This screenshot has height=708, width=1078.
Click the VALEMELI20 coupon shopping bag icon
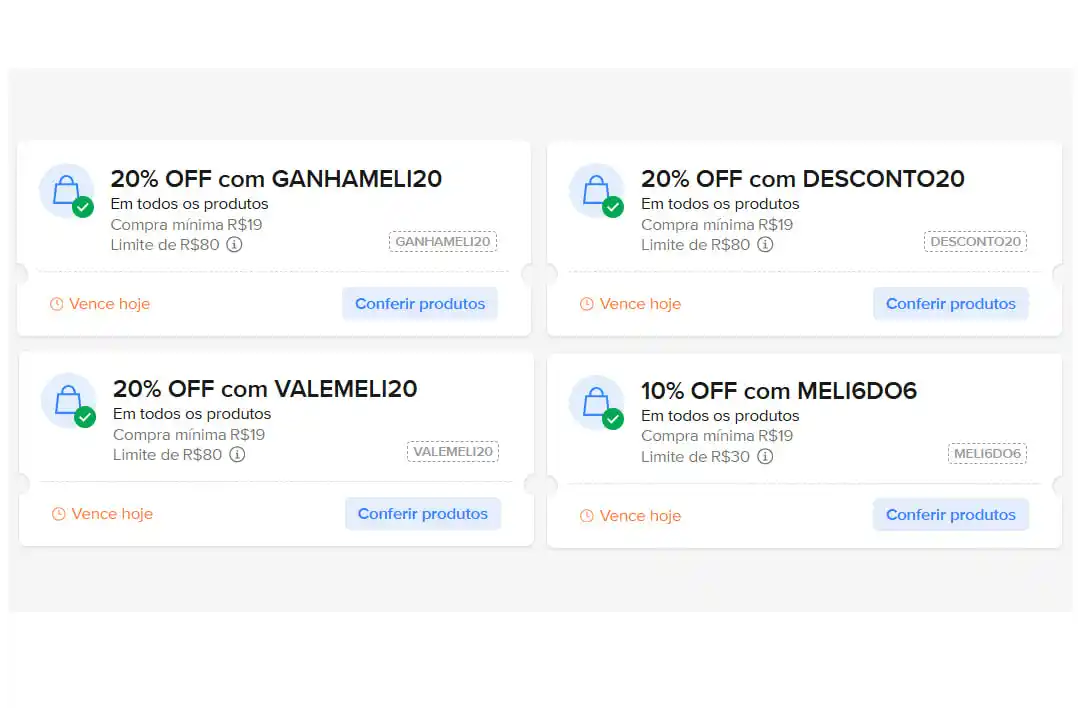click(69, 401)
